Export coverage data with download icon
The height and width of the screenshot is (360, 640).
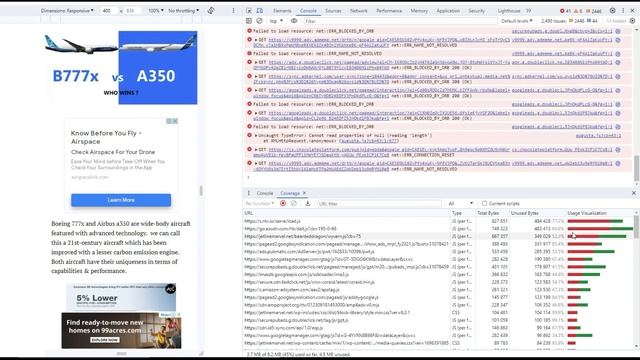[x=307, y=203]
